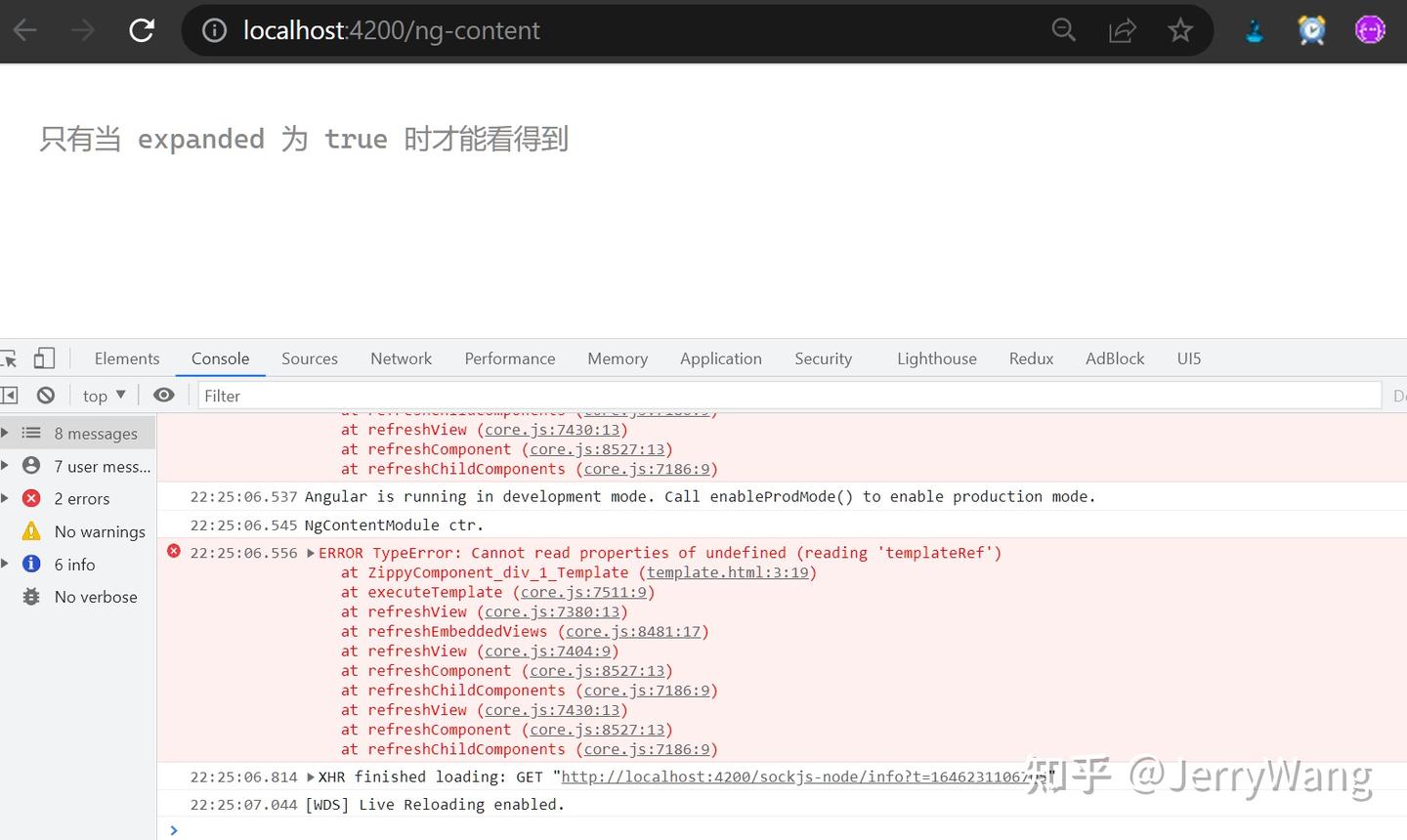This screenshot has width=1407, height=840.
Task: Open the alarm clock browser extension
Action: coord(1311,30)
